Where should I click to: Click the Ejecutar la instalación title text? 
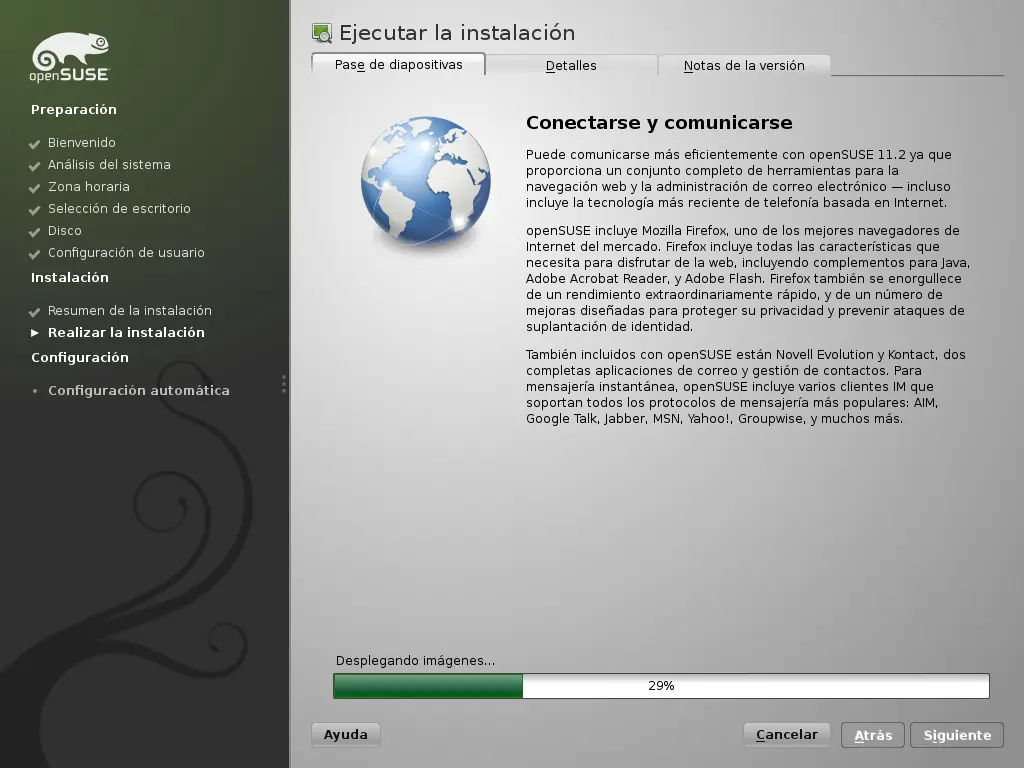coord(457,33)
